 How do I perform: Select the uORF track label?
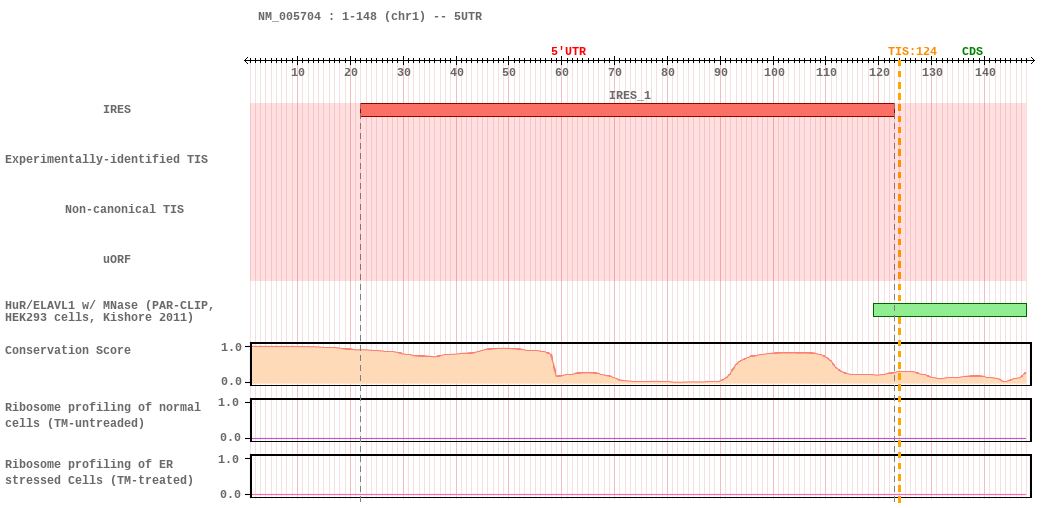pos(117,260)
